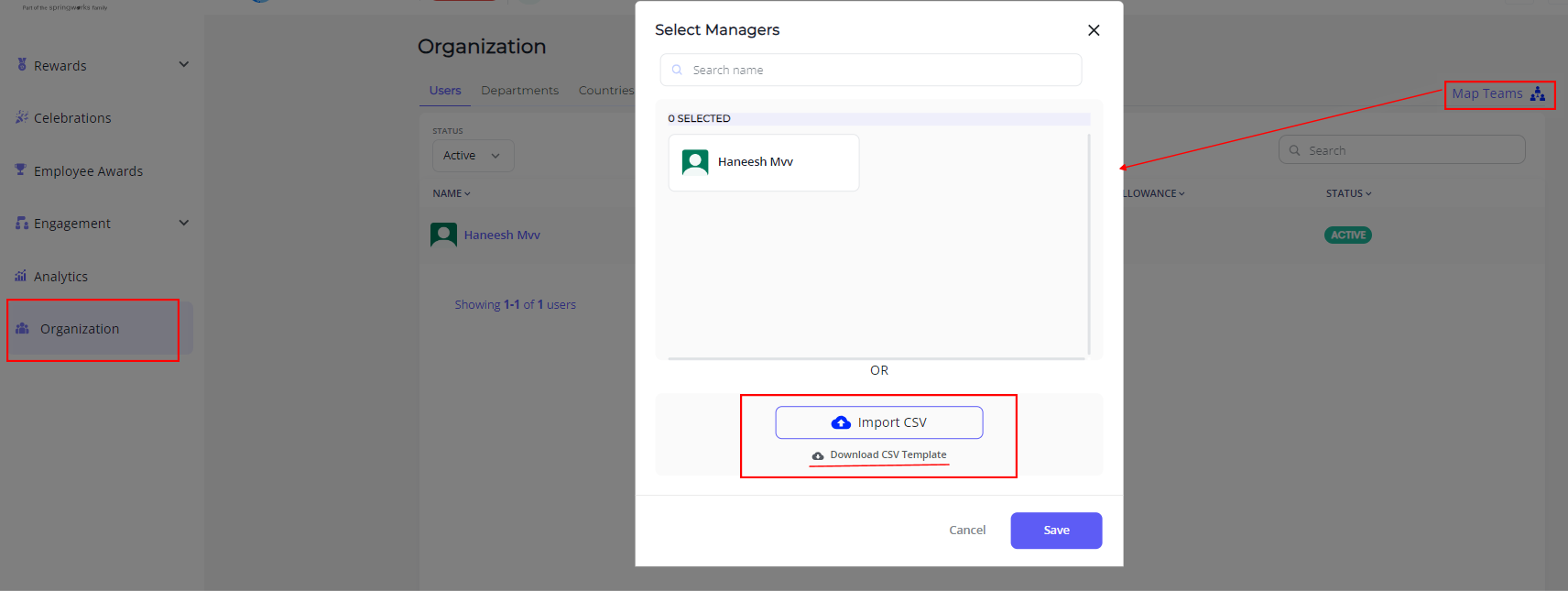Screen dimensions: 1568x591
Task: Cancel the Select Managers dialog
Action: (967, 531)
